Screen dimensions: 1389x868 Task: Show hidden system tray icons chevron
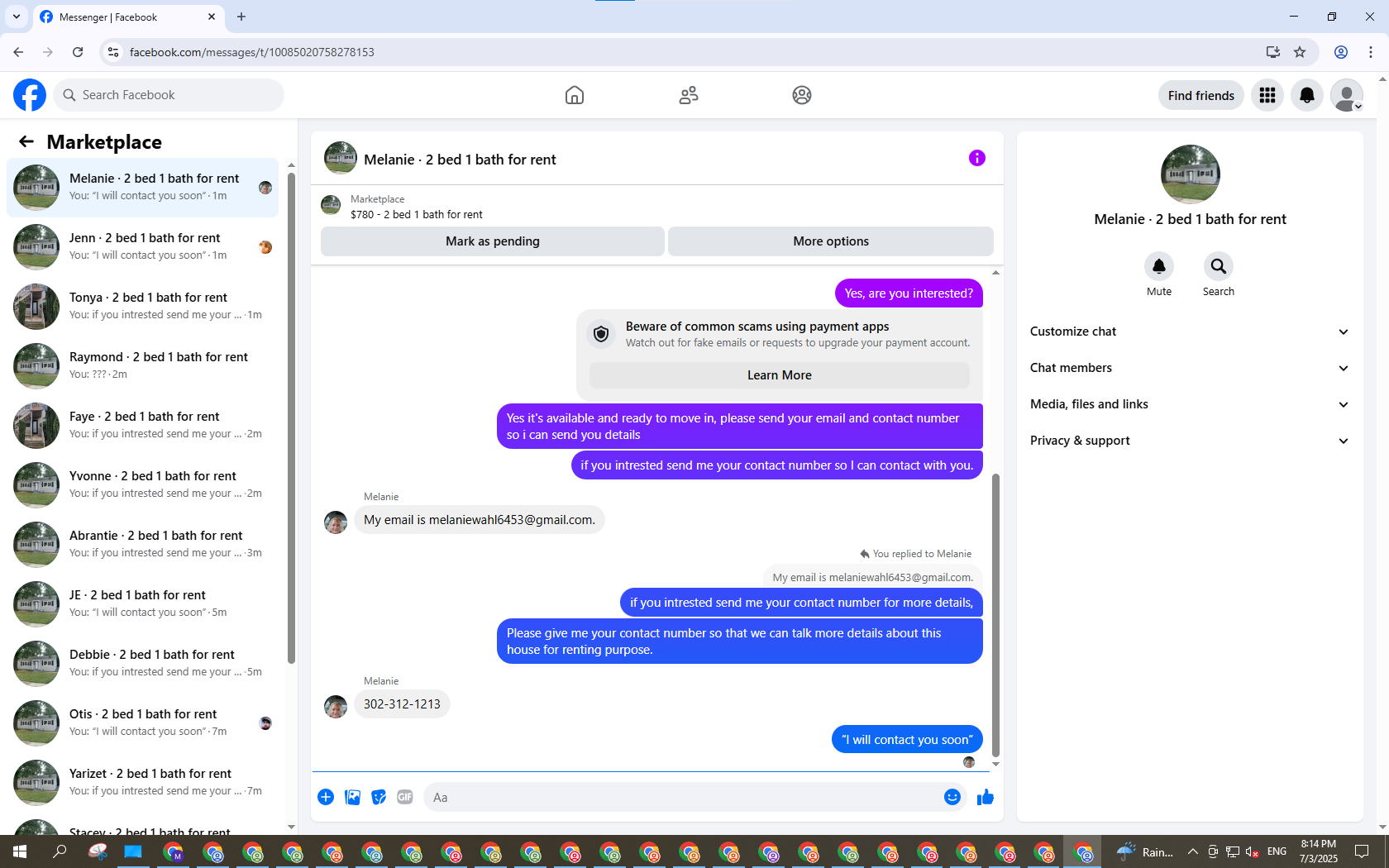pos(1192,851)
